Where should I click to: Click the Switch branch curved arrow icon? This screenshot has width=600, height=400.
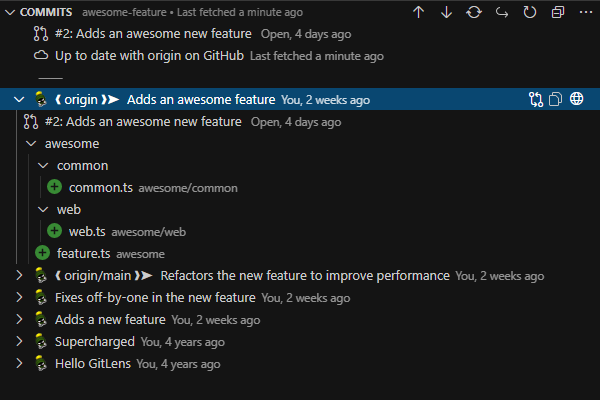tap(502, 12)
